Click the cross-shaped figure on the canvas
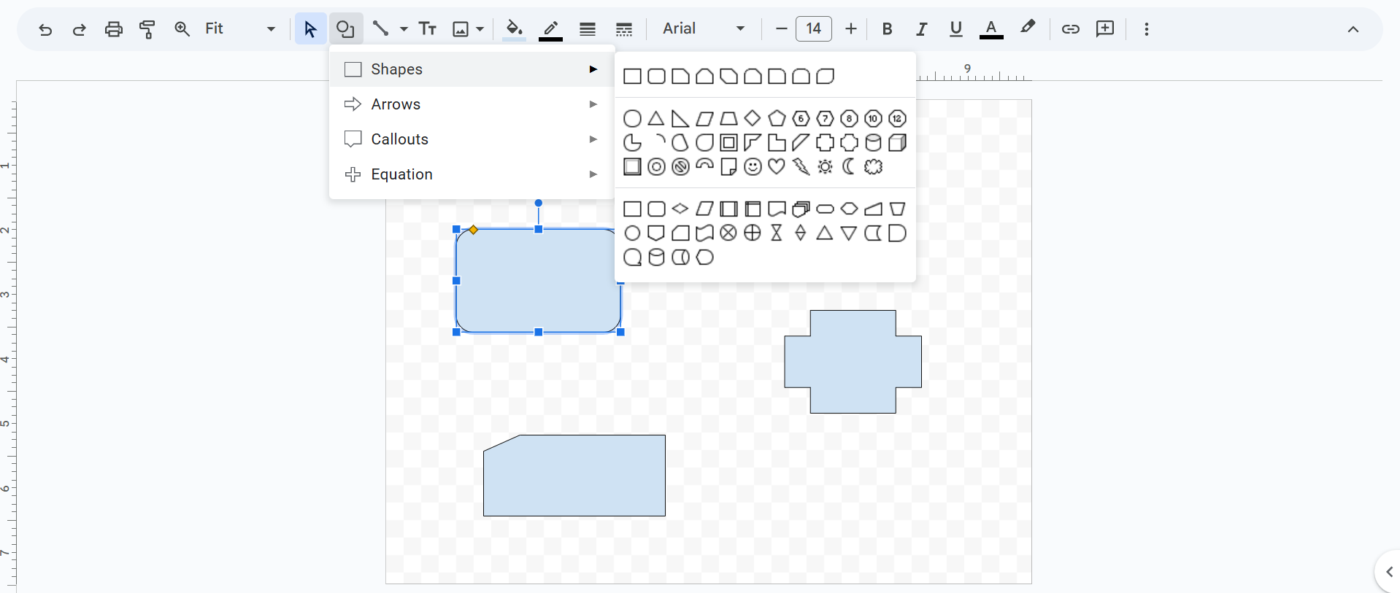This screenshot has height=593, width=1400. 852,362
